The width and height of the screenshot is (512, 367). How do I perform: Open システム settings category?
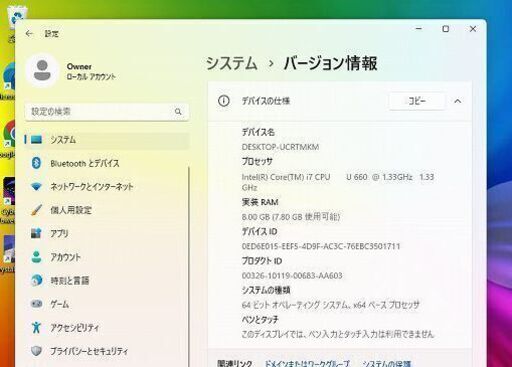point(107,140)
